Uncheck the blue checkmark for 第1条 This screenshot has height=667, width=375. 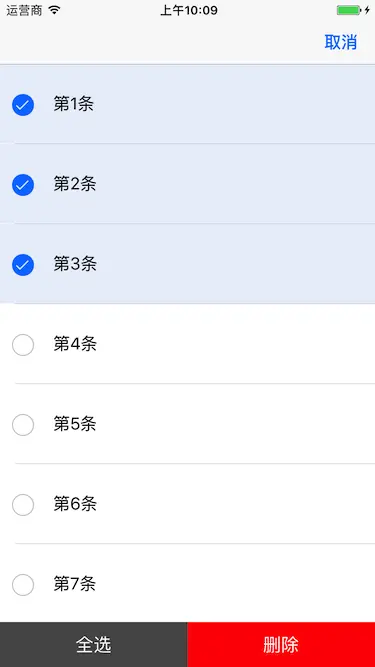tap(23, 105)
